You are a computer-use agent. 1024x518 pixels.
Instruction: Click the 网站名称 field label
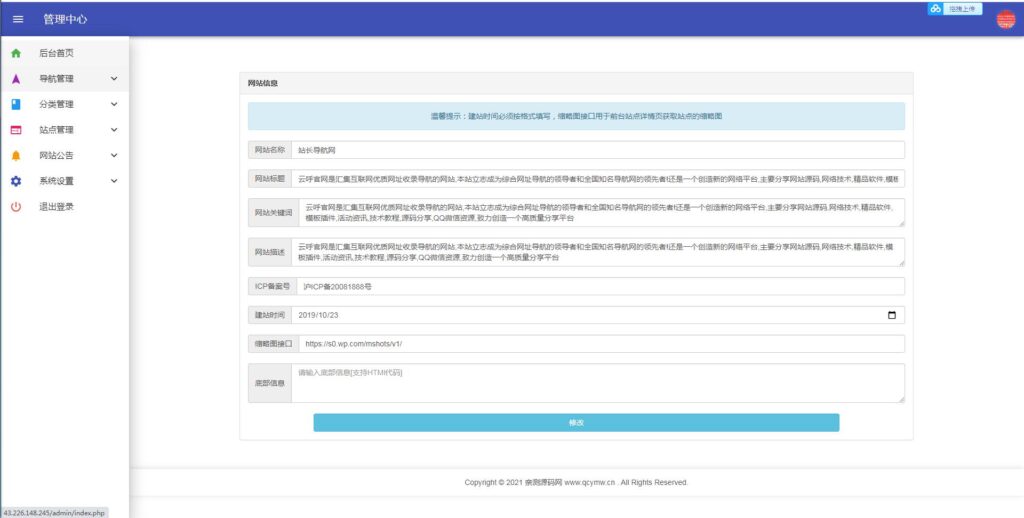(270, 150)
